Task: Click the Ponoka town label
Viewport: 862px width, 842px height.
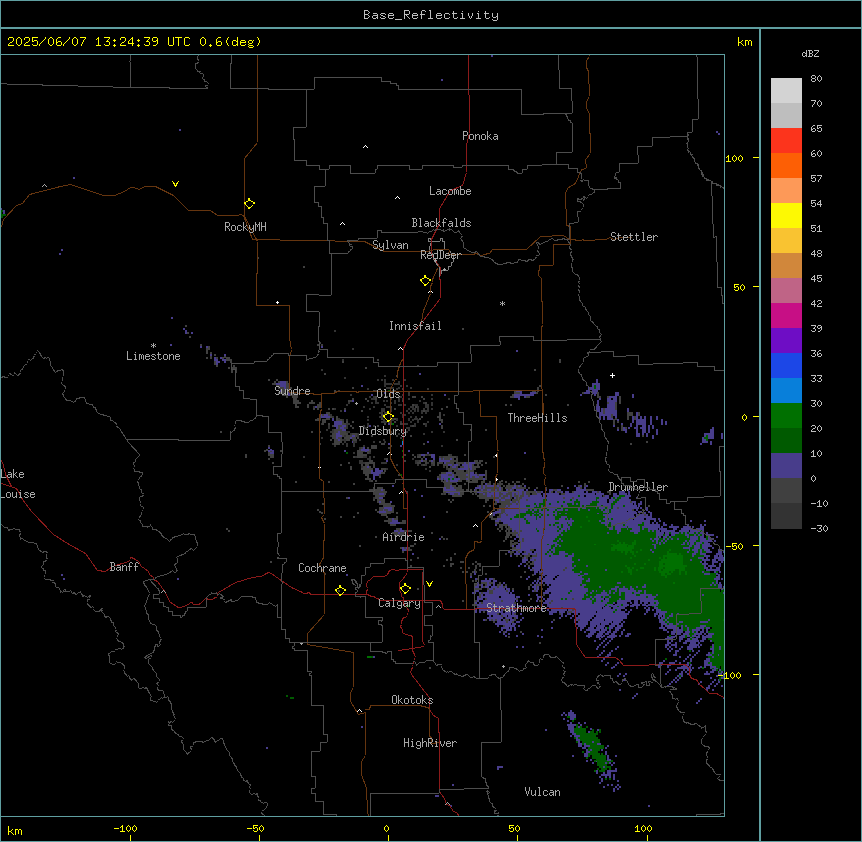Action: pyautogui.click(x=480, y=136)
